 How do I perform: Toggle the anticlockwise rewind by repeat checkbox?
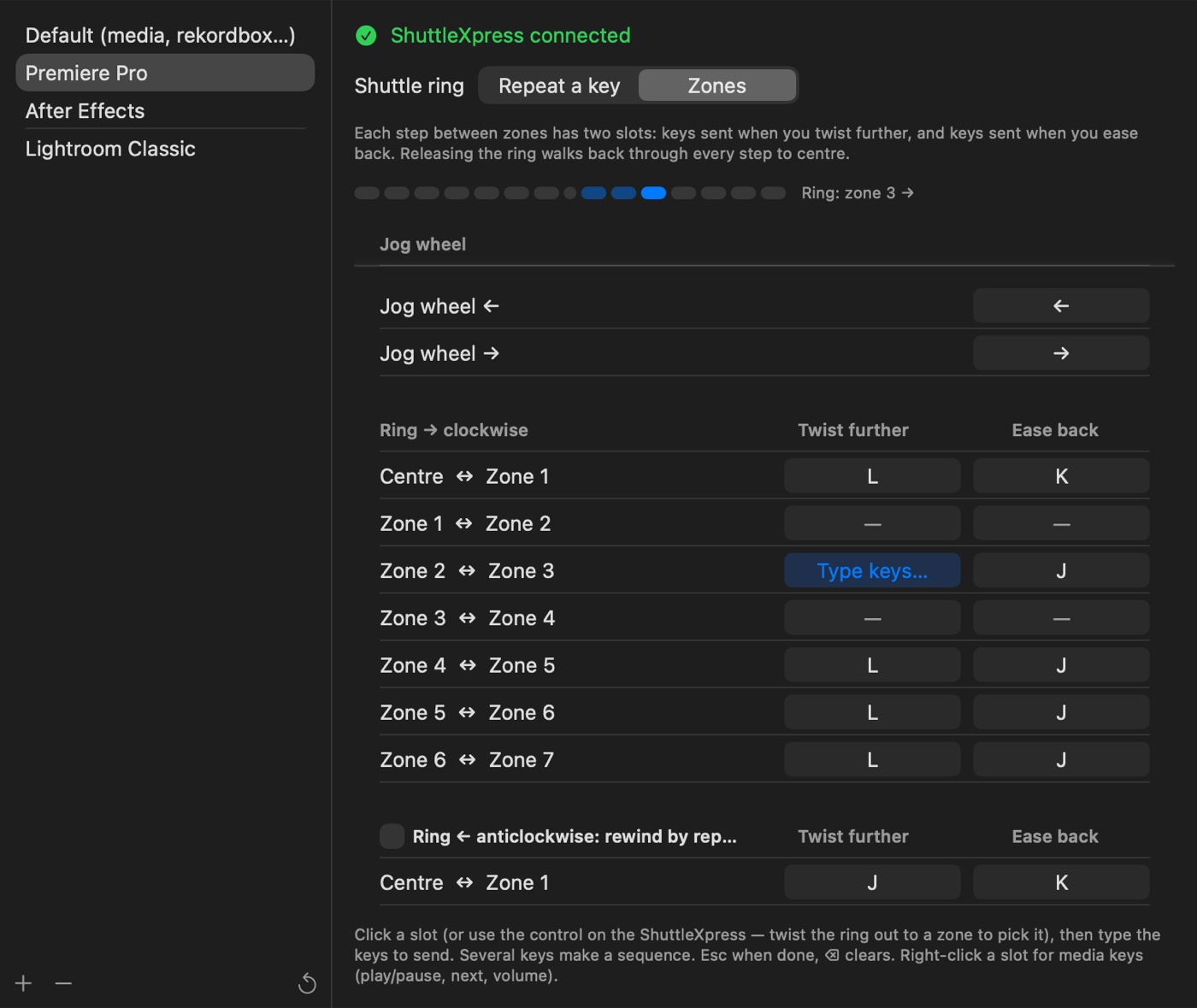392,836
